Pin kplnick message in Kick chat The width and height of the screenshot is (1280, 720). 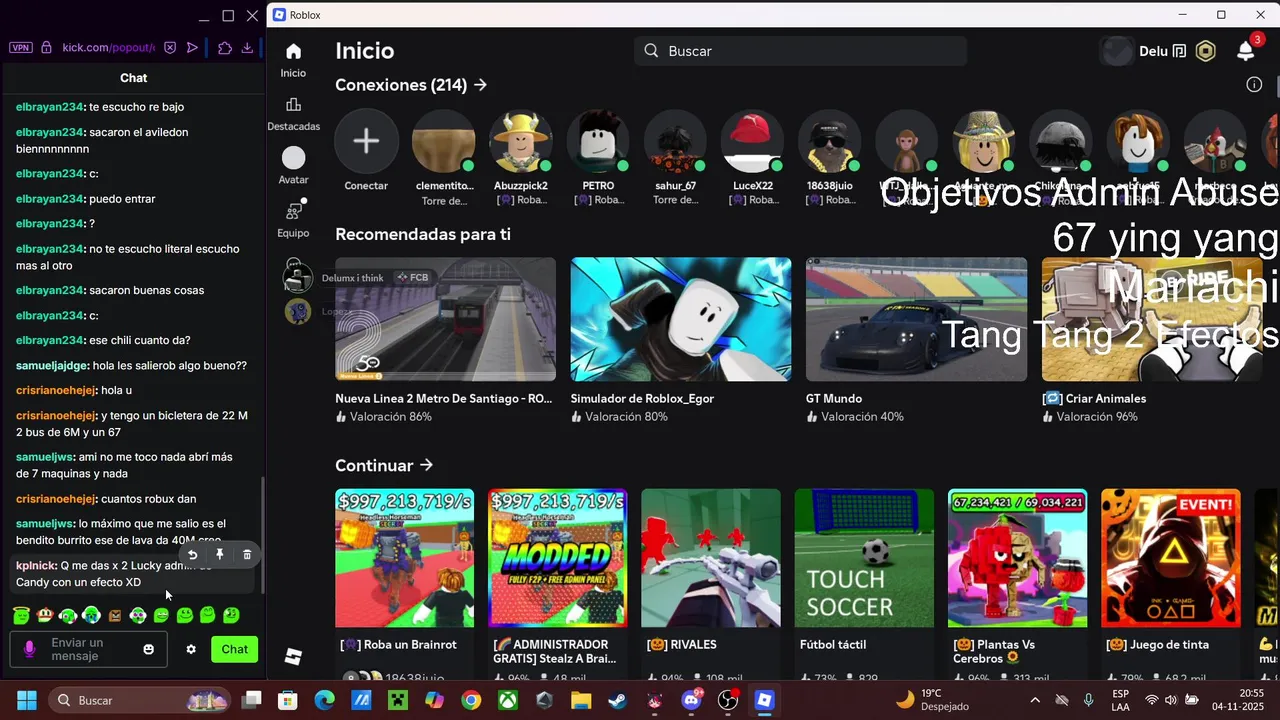[x=220, y=554]
